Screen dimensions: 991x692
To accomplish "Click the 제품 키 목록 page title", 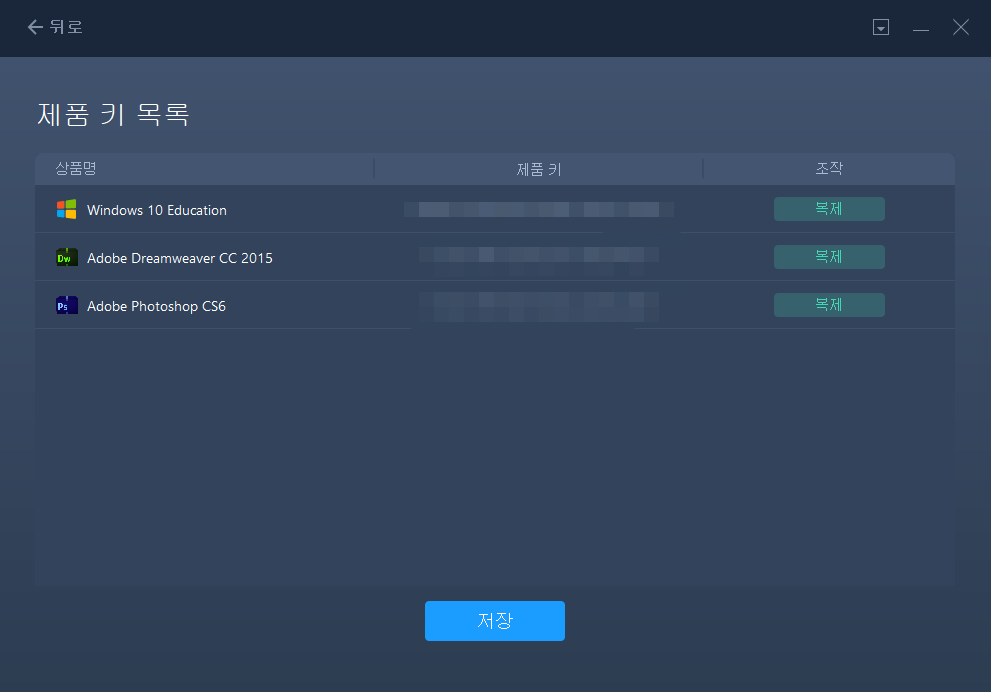I will click(x=113, y=114).
